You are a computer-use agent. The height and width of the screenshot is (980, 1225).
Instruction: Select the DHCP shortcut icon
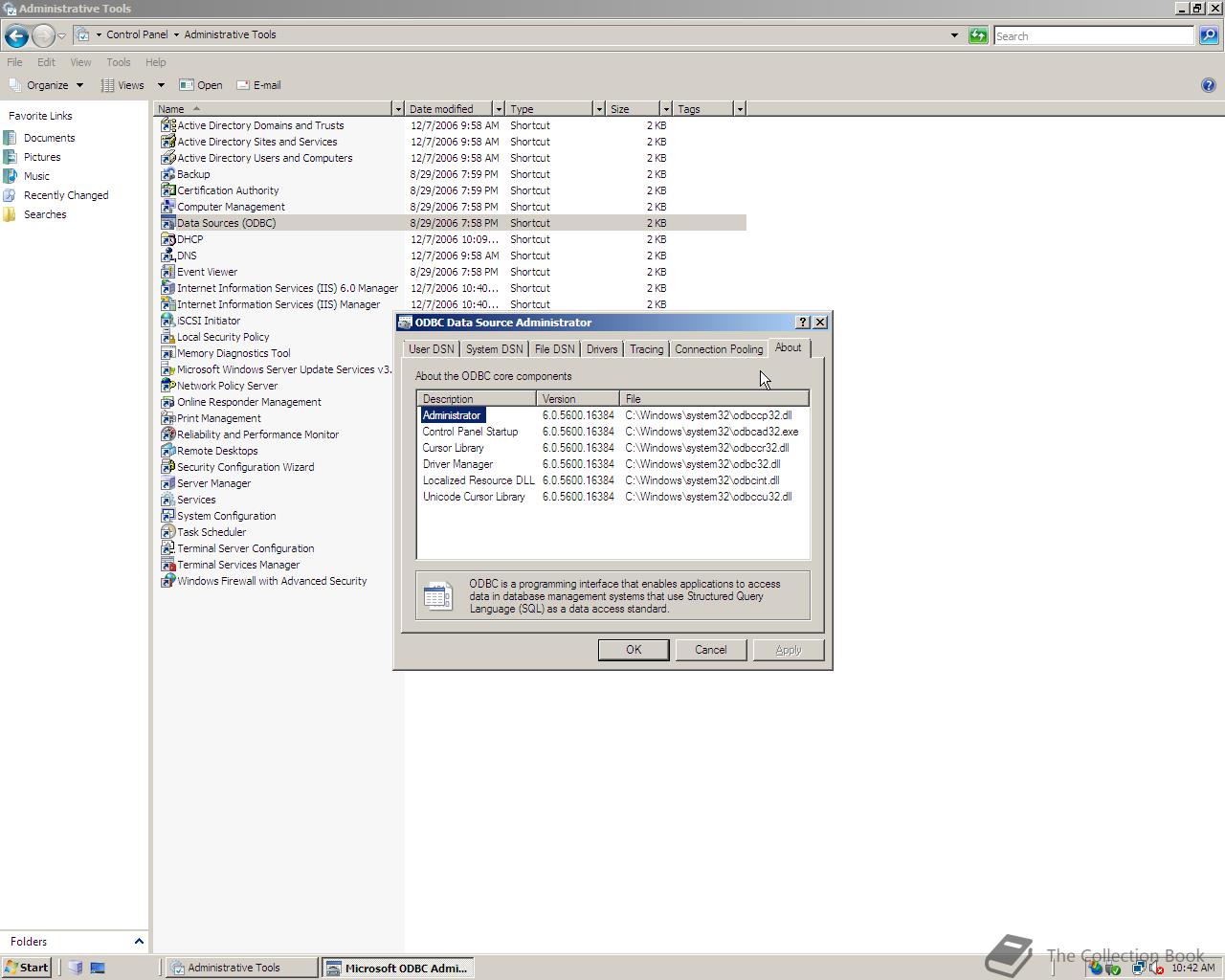[x=168, y=239]
